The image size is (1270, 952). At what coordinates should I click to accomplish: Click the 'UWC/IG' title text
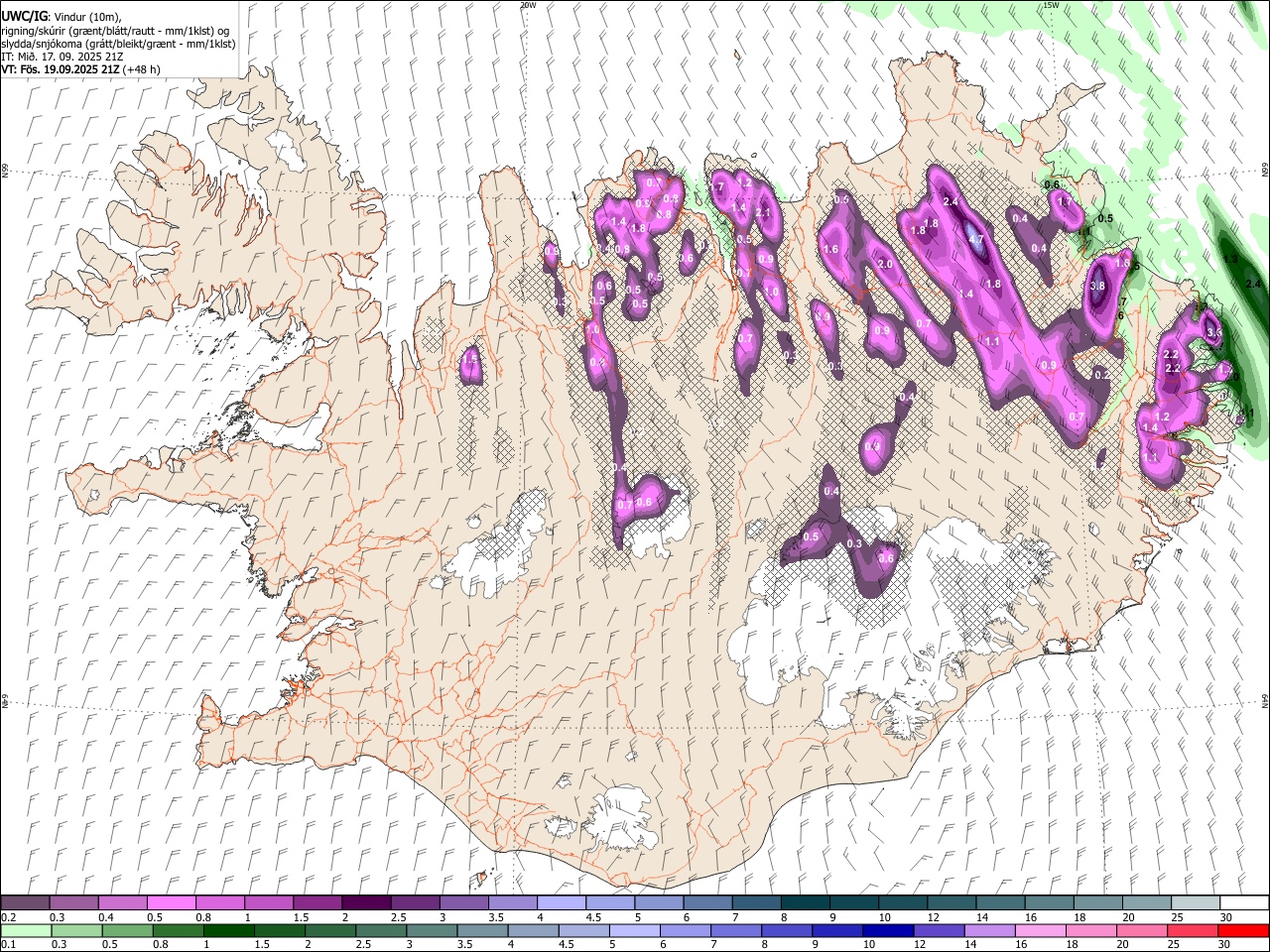click(x=23, y=17)
